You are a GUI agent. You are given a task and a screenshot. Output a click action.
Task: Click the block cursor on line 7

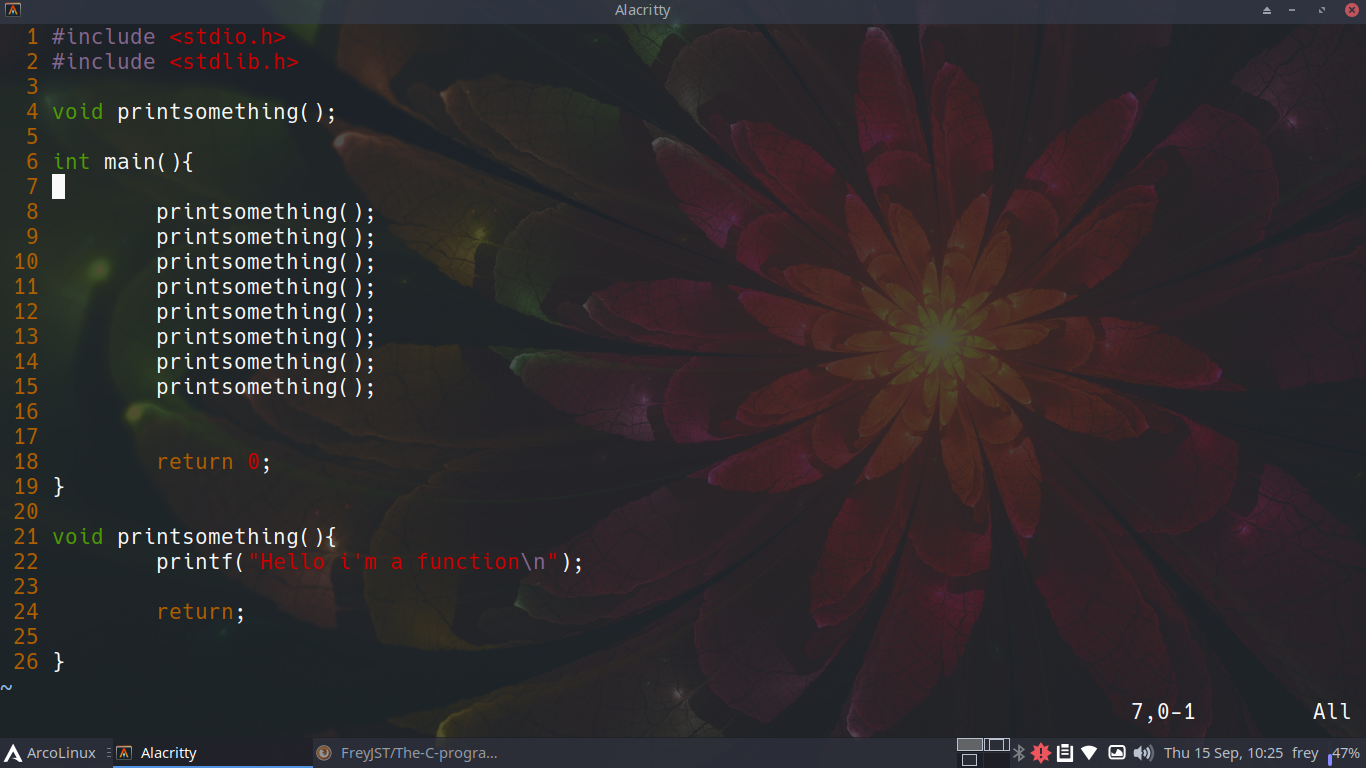[x=58, y=187]
